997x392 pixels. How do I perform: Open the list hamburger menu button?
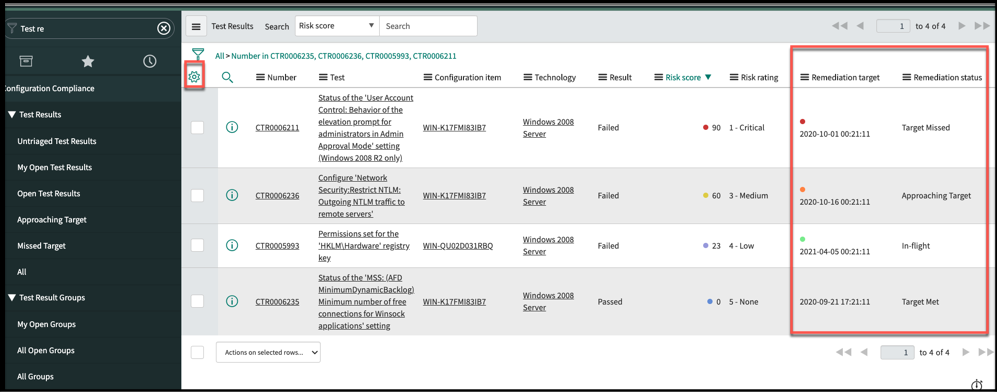(x=196, y=27)
